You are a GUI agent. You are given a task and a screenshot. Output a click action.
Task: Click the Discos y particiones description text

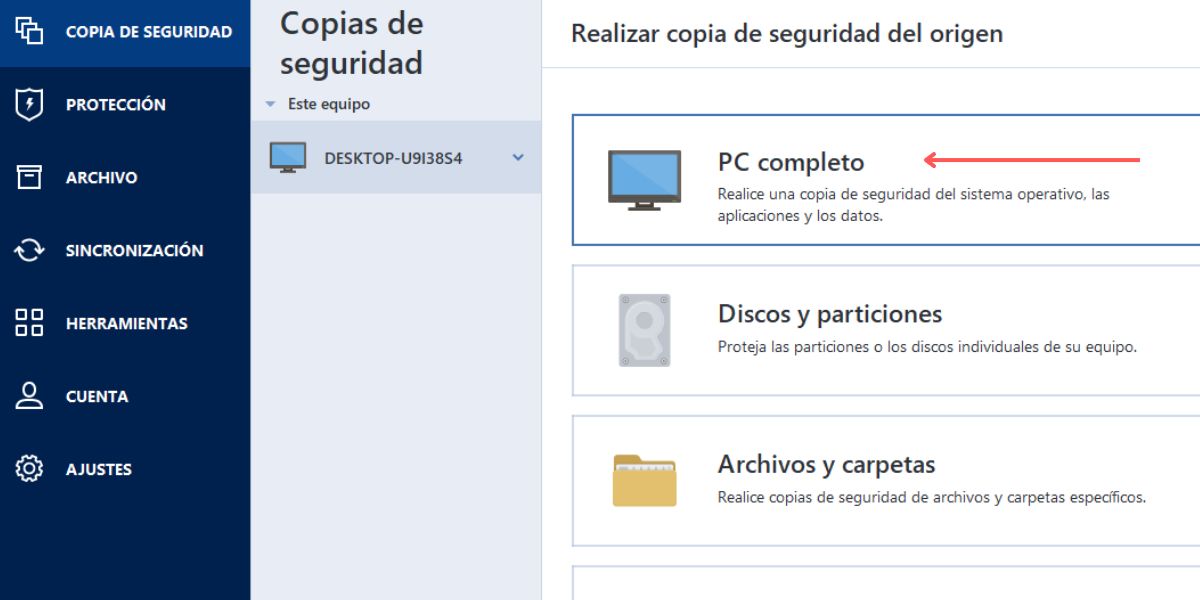(928, 348)
